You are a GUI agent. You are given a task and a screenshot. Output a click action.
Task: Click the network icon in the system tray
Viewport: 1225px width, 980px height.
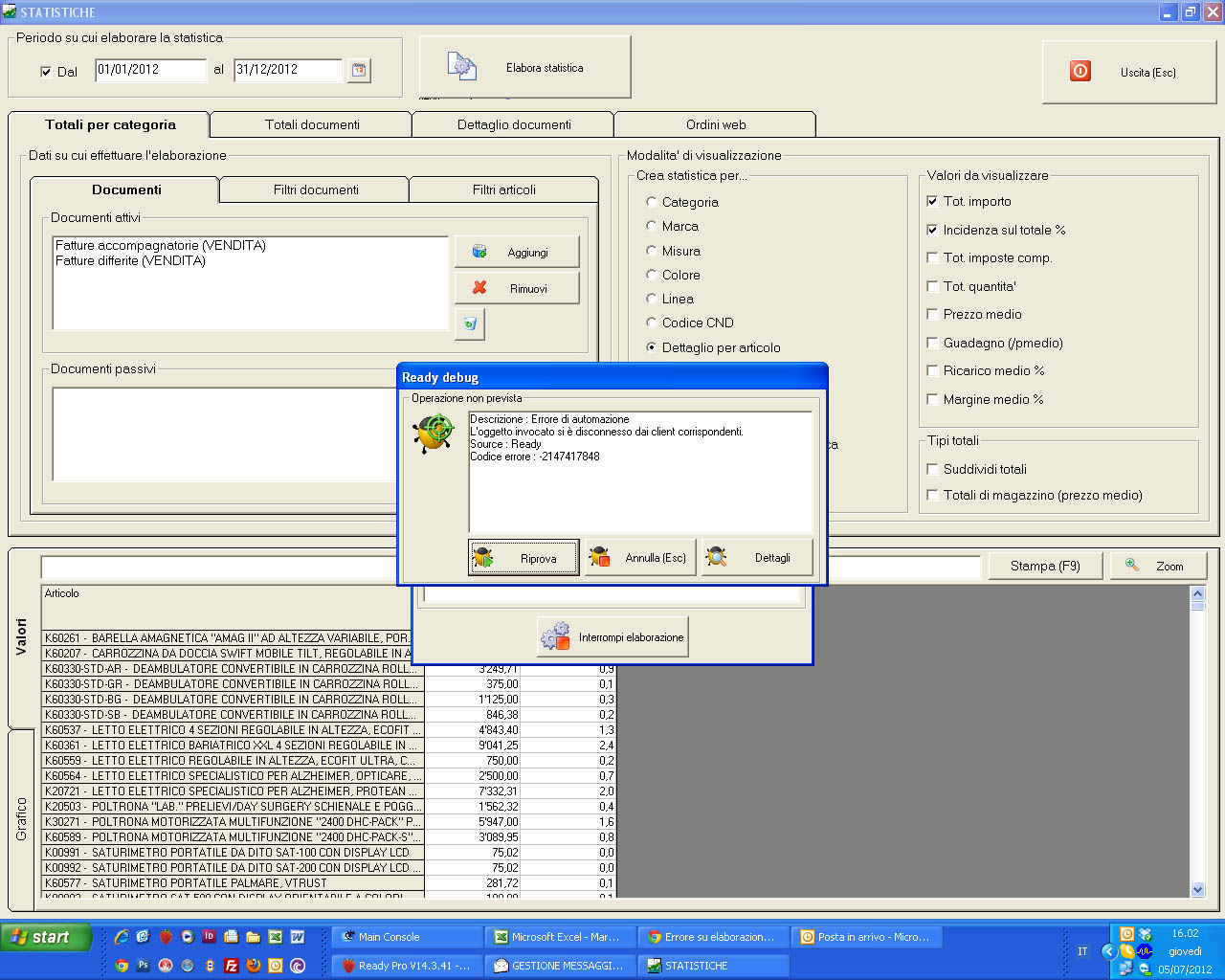point(1126,969)
